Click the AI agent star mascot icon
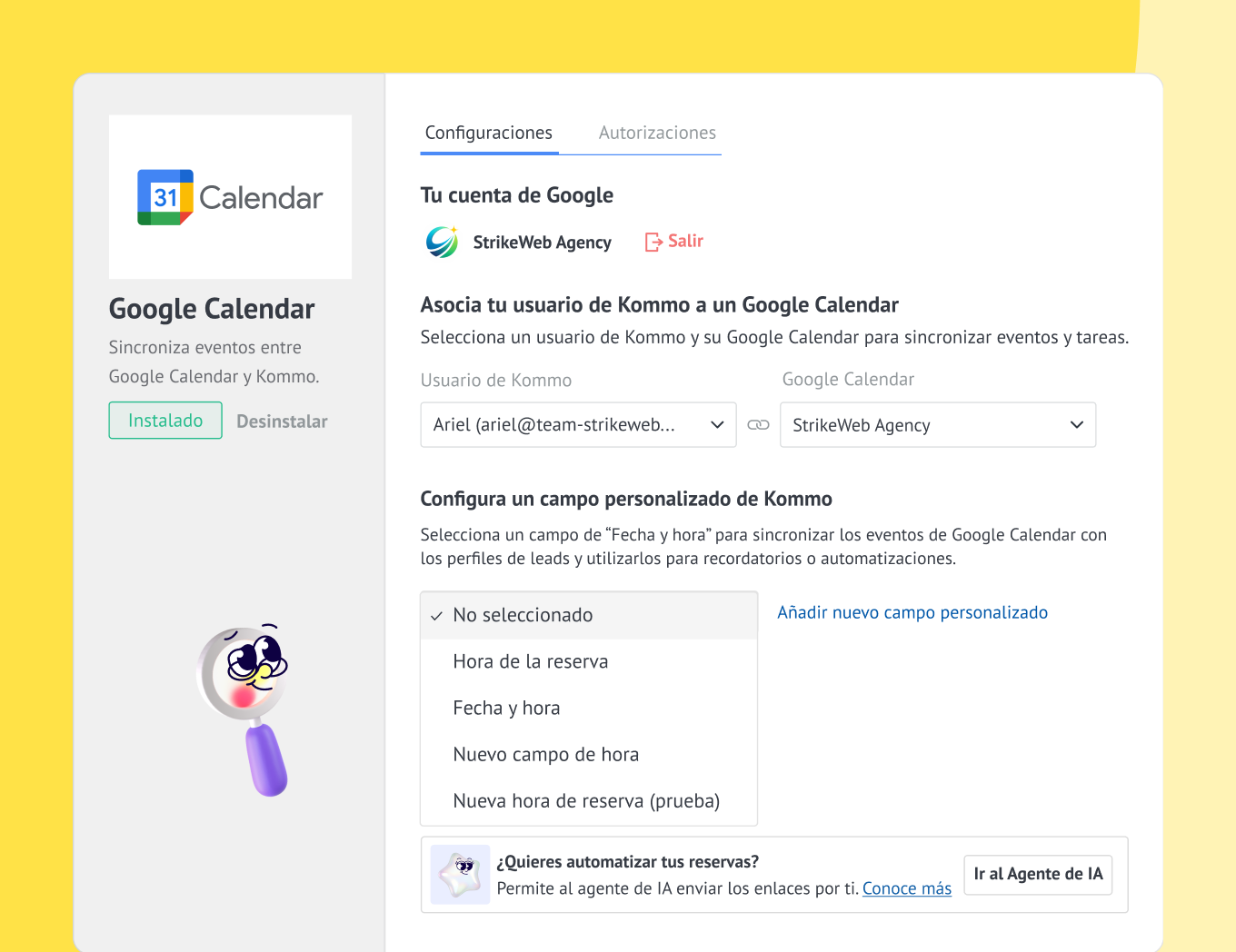 [460, 874]
